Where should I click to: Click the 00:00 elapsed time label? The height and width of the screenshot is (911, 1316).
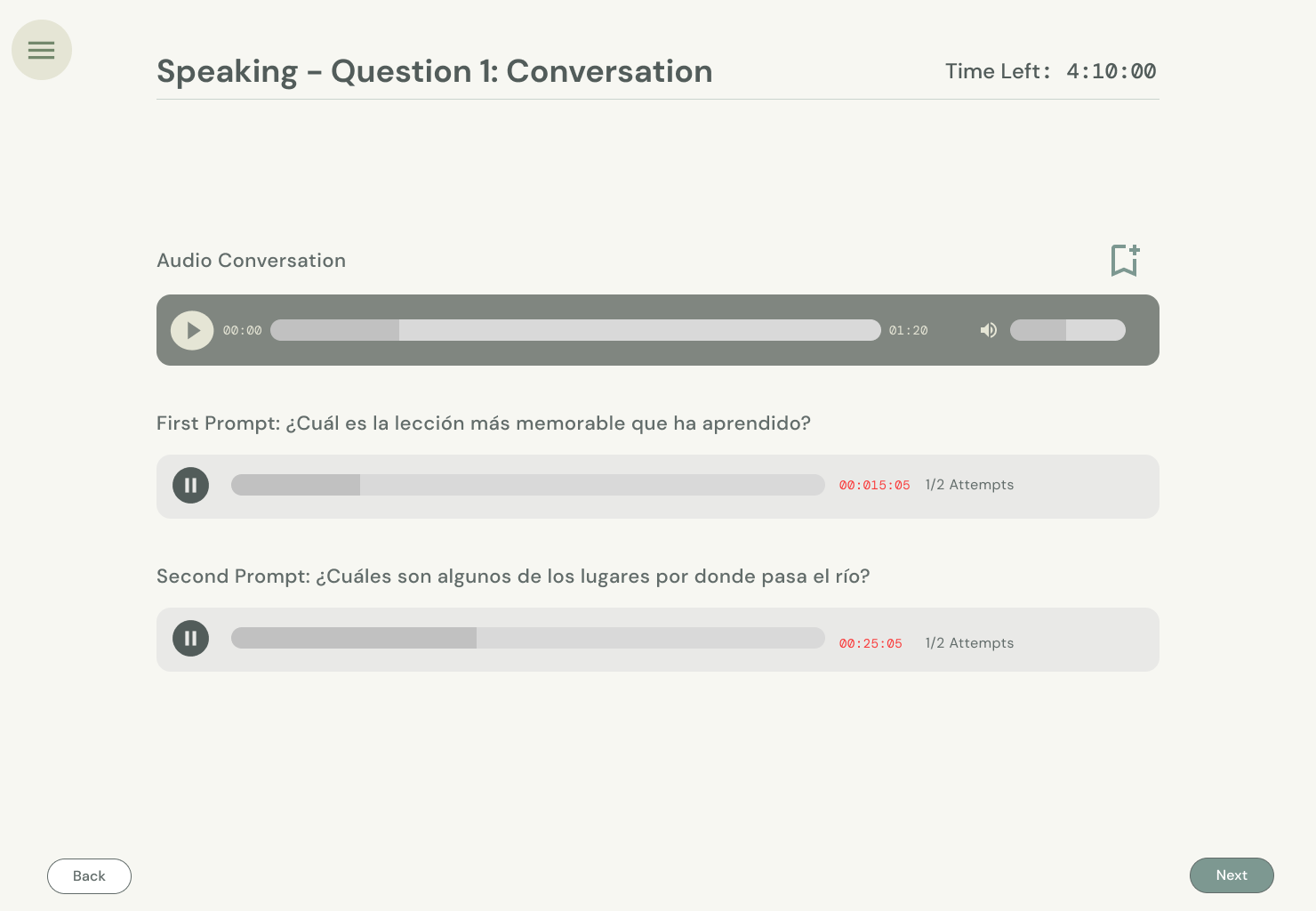[242, 331]
